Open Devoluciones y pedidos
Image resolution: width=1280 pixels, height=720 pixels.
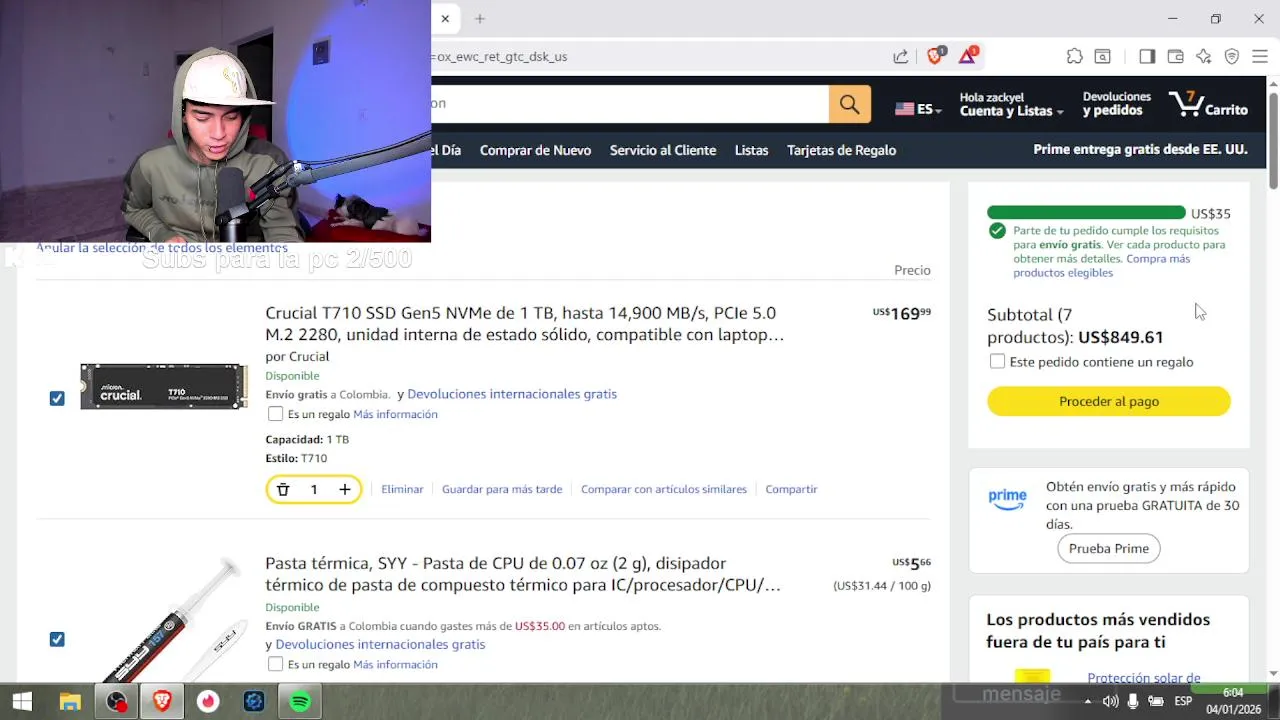[1116, 104]
